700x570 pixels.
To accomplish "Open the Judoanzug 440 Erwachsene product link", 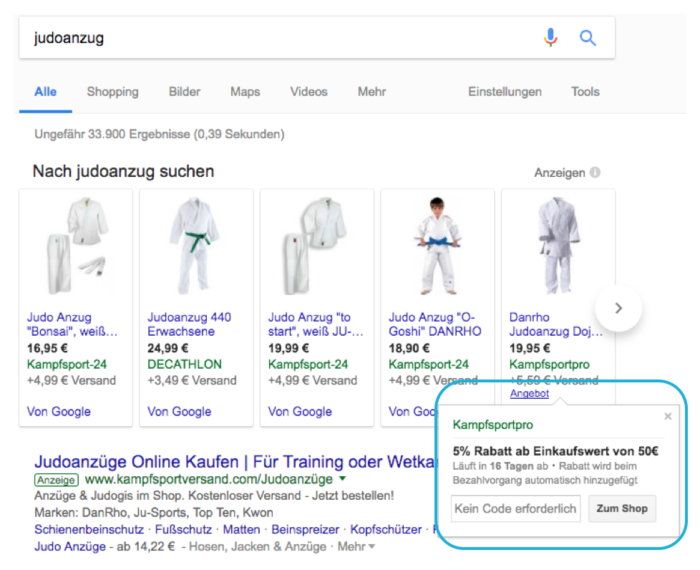I will 189,325.
